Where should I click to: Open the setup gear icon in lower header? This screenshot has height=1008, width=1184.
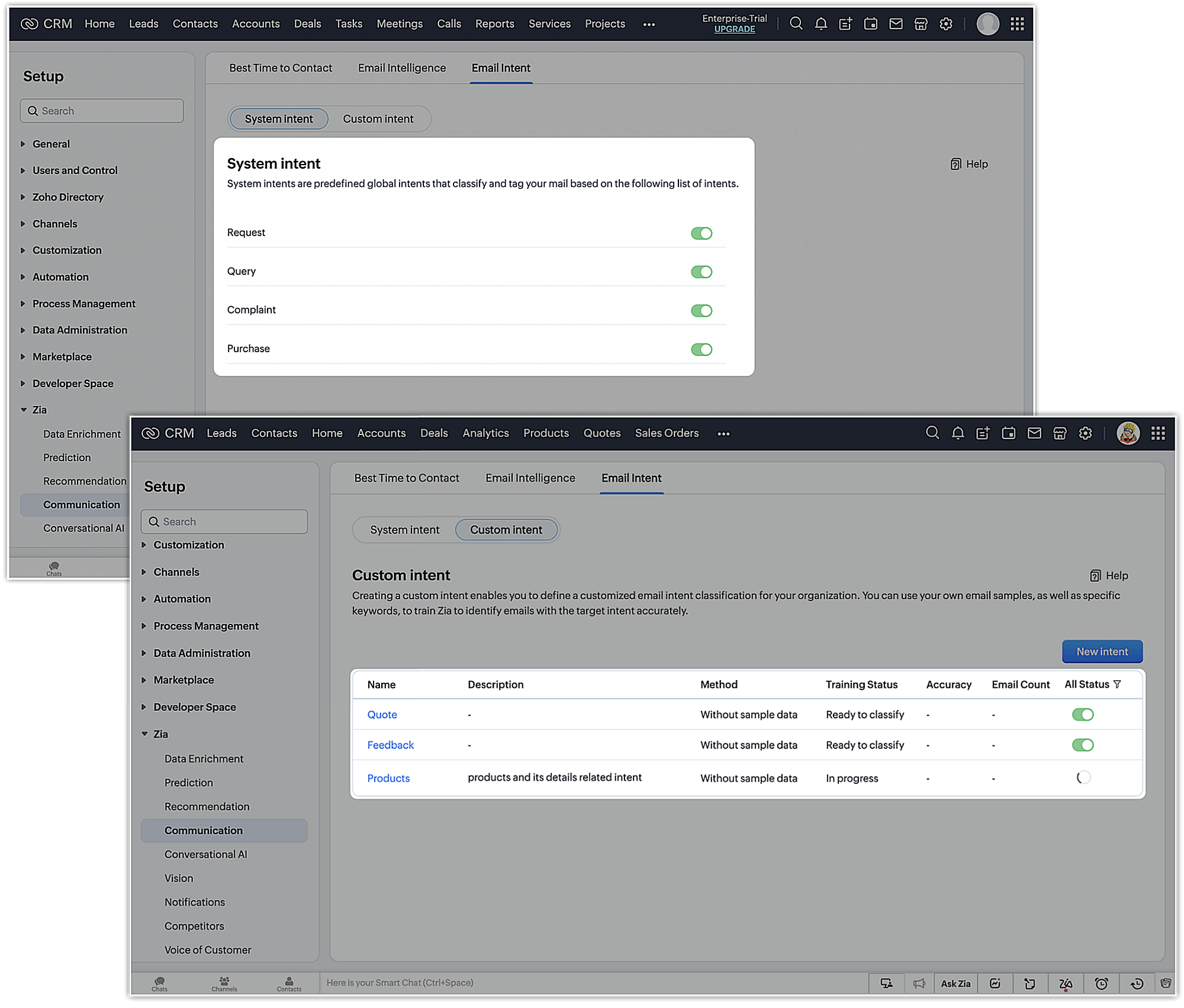(1085, 433)
